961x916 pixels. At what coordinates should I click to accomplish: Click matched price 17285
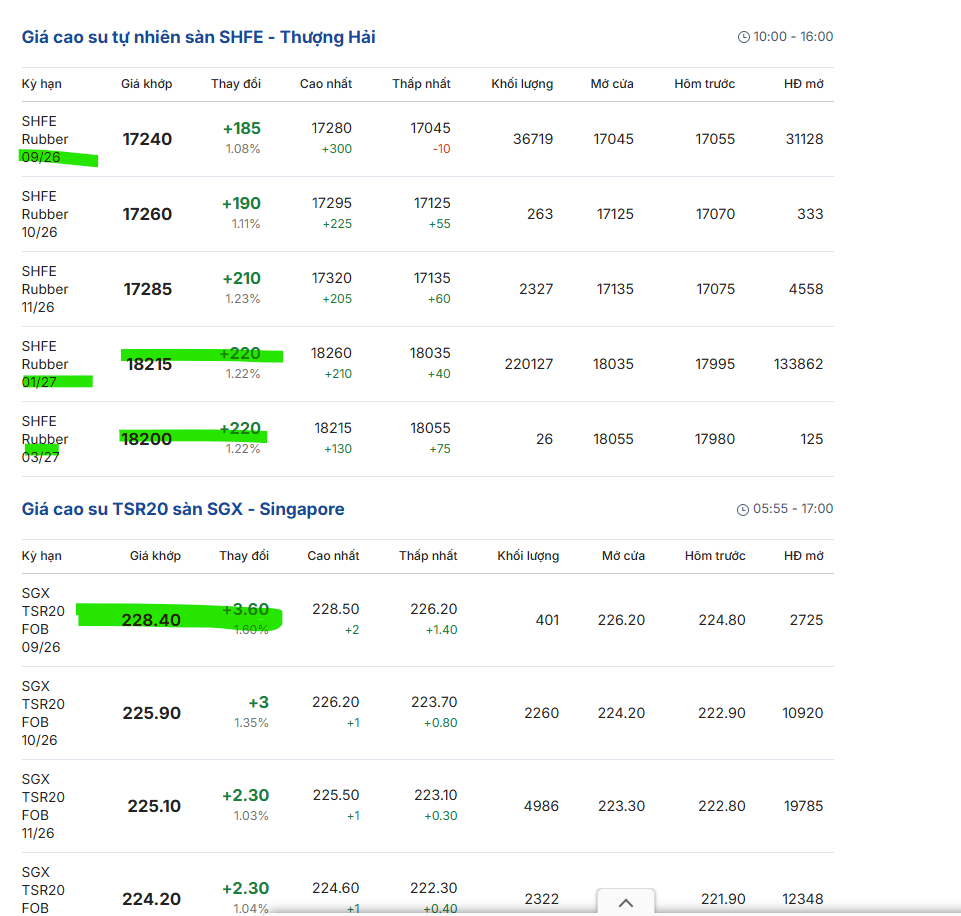[148, 289]
